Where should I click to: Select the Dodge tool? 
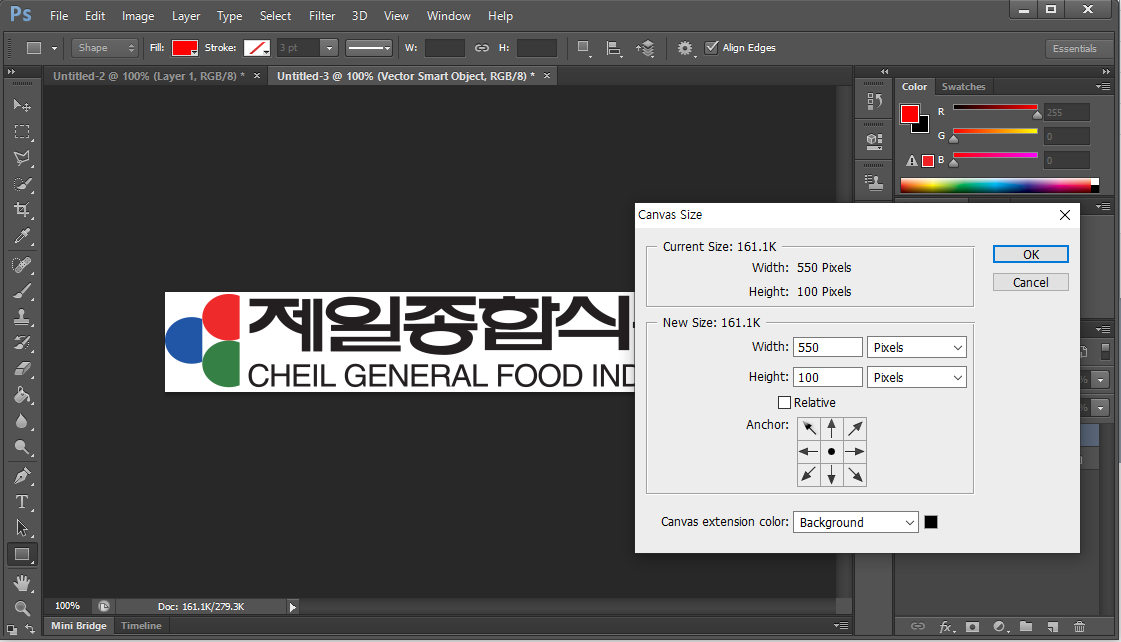coord(22,448)
